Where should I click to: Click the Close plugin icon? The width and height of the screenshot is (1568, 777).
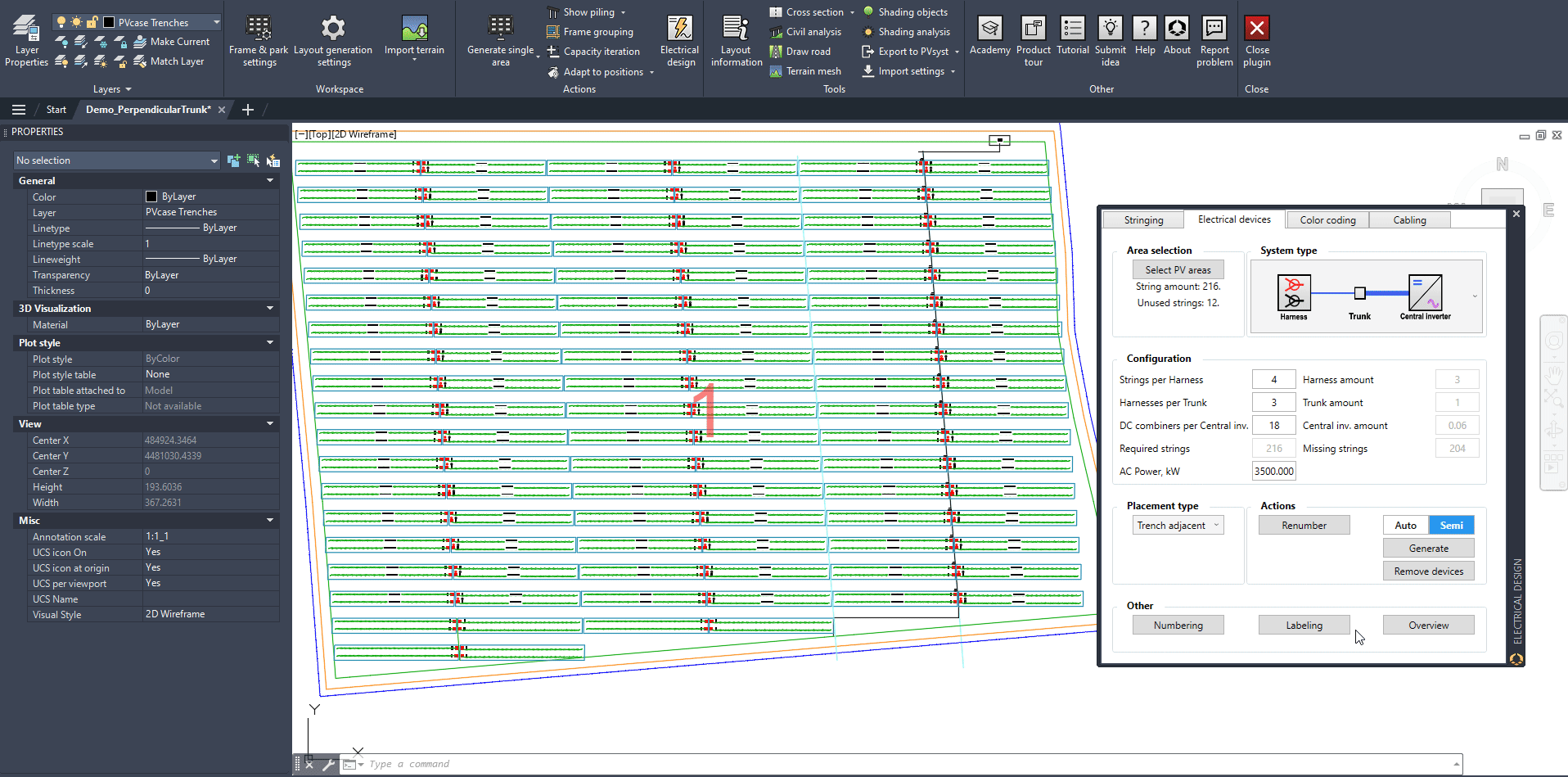pos(1256,29)
